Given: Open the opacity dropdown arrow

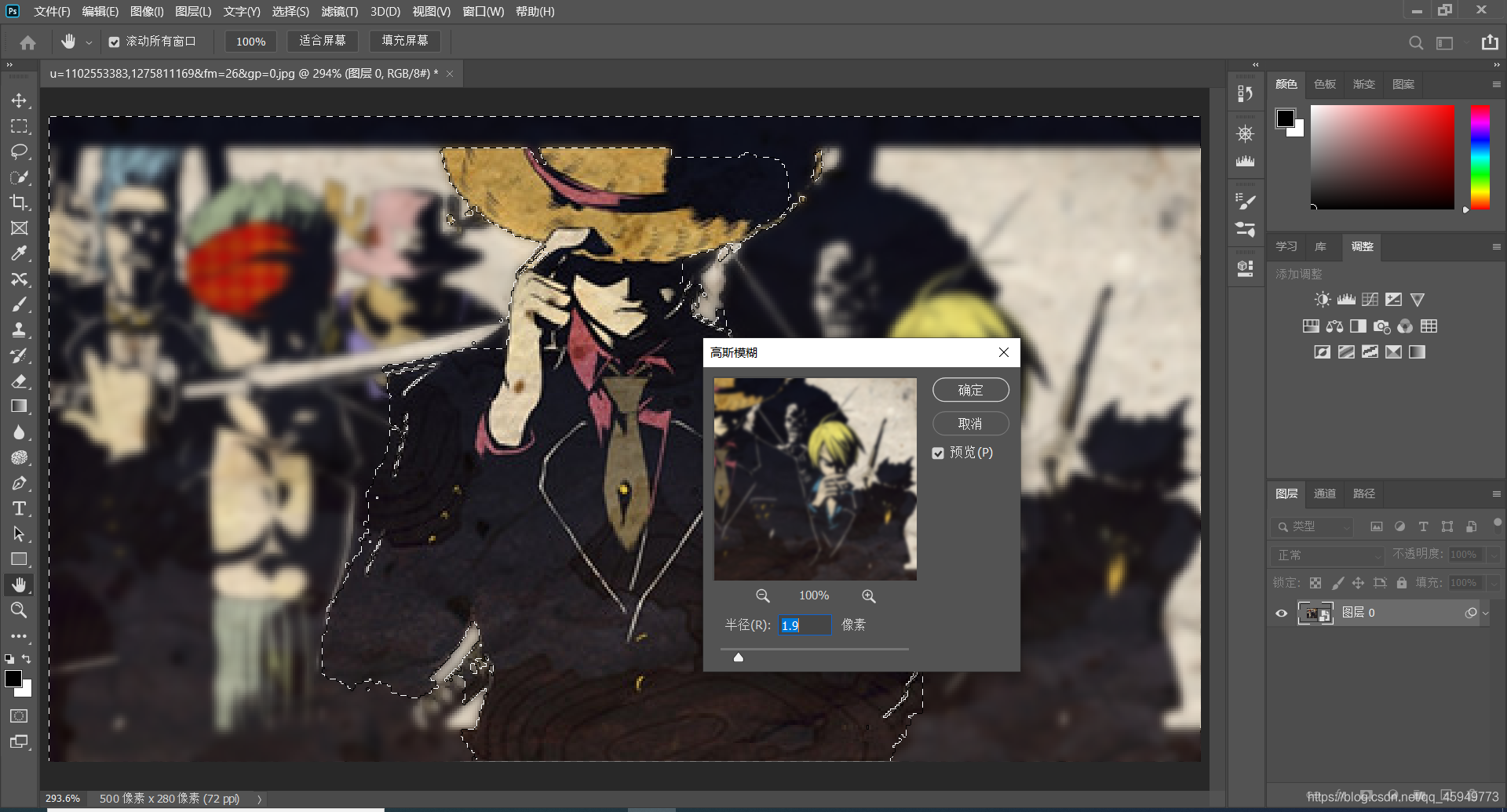Looking at the screenshot, I should (1494, 555).
